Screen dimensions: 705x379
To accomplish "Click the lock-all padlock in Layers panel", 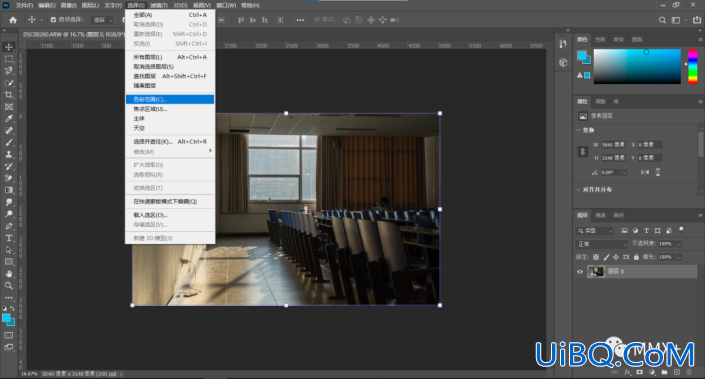I will coord(636,257).
